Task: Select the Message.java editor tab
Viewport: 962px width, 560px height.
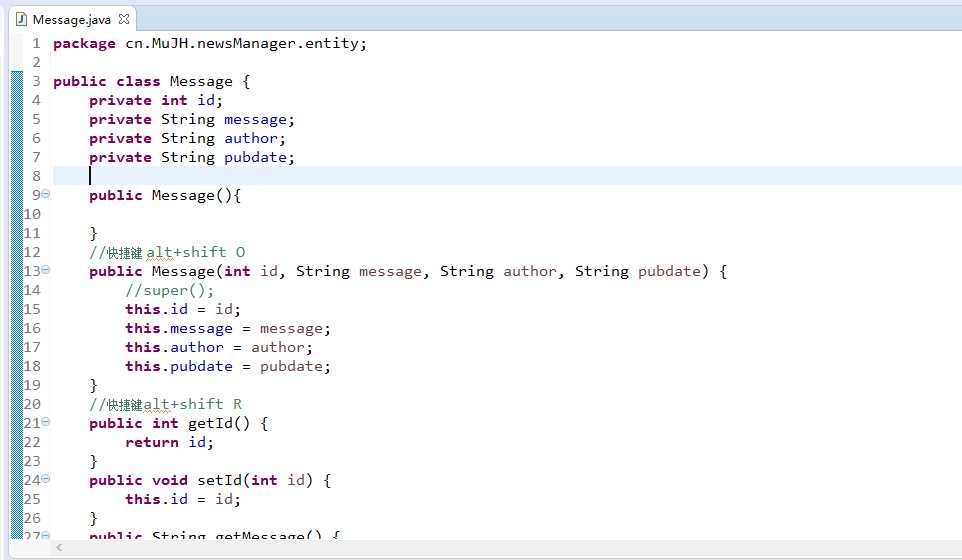Action: point(72,20)
